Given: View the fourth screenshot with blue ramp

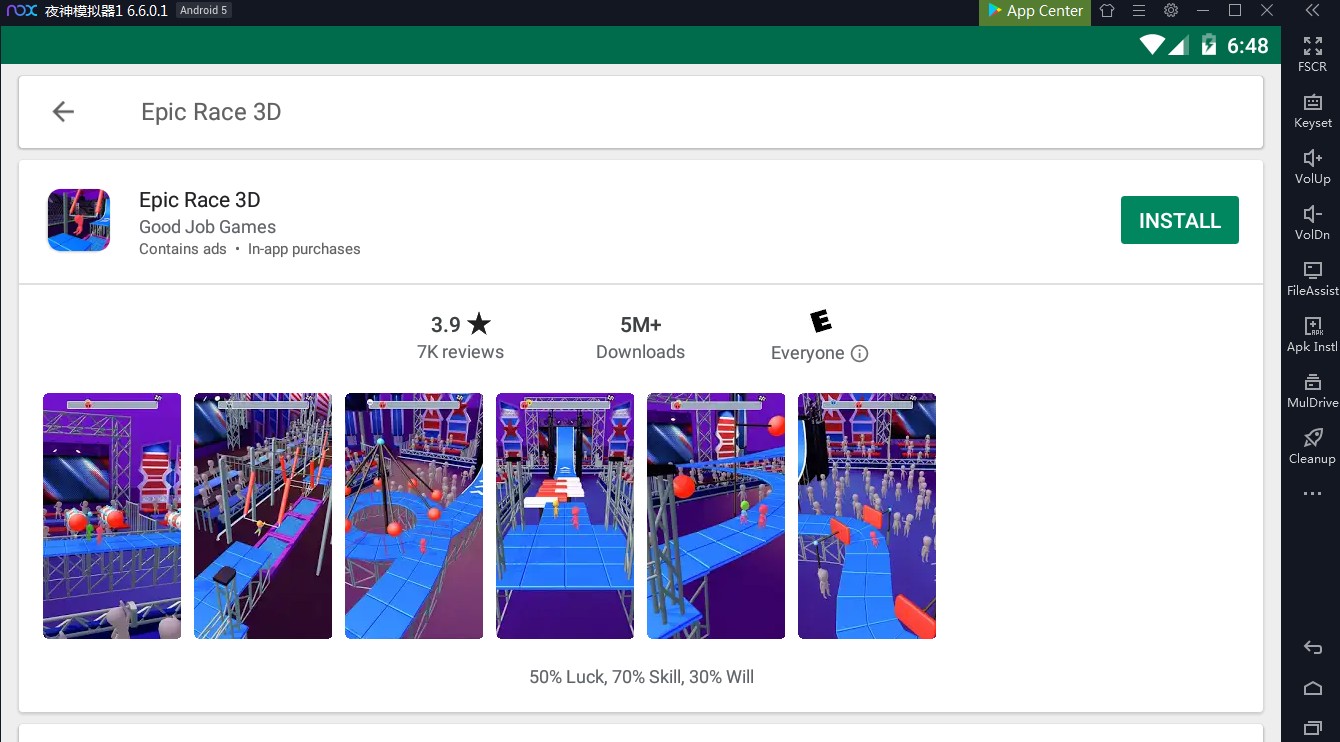Looking at the screenshot, I should point(565,515).
